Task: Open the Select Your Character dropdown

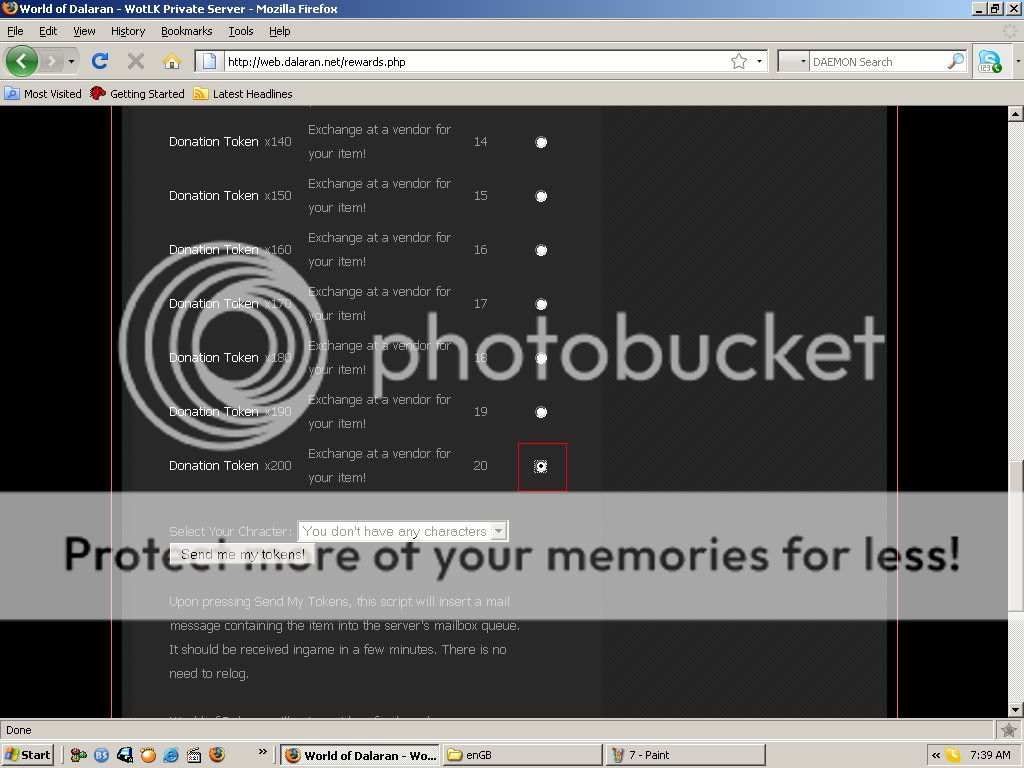Action: 402,531
